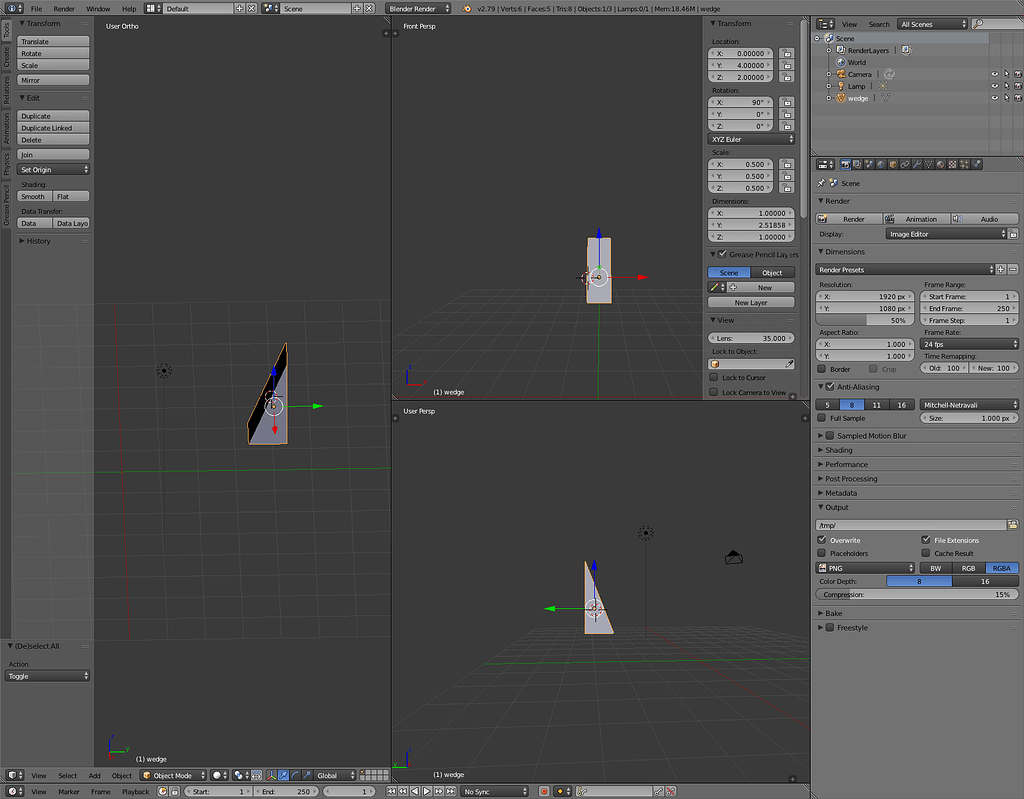Open the XYZ Euler rotation order dropdown

[x=751, y=139]
